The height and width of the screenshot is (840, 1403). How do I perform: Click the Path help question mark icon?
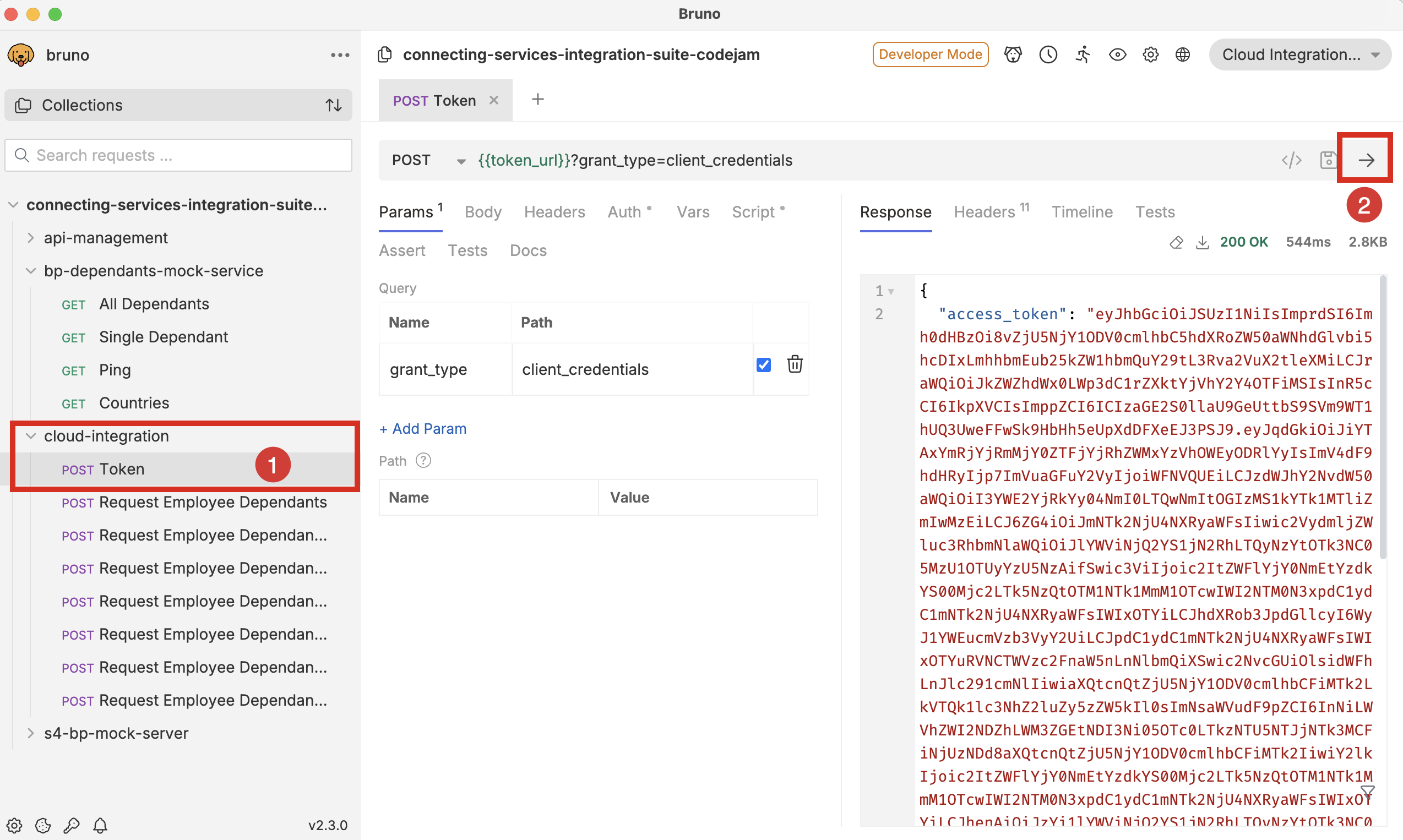[423, 461]
